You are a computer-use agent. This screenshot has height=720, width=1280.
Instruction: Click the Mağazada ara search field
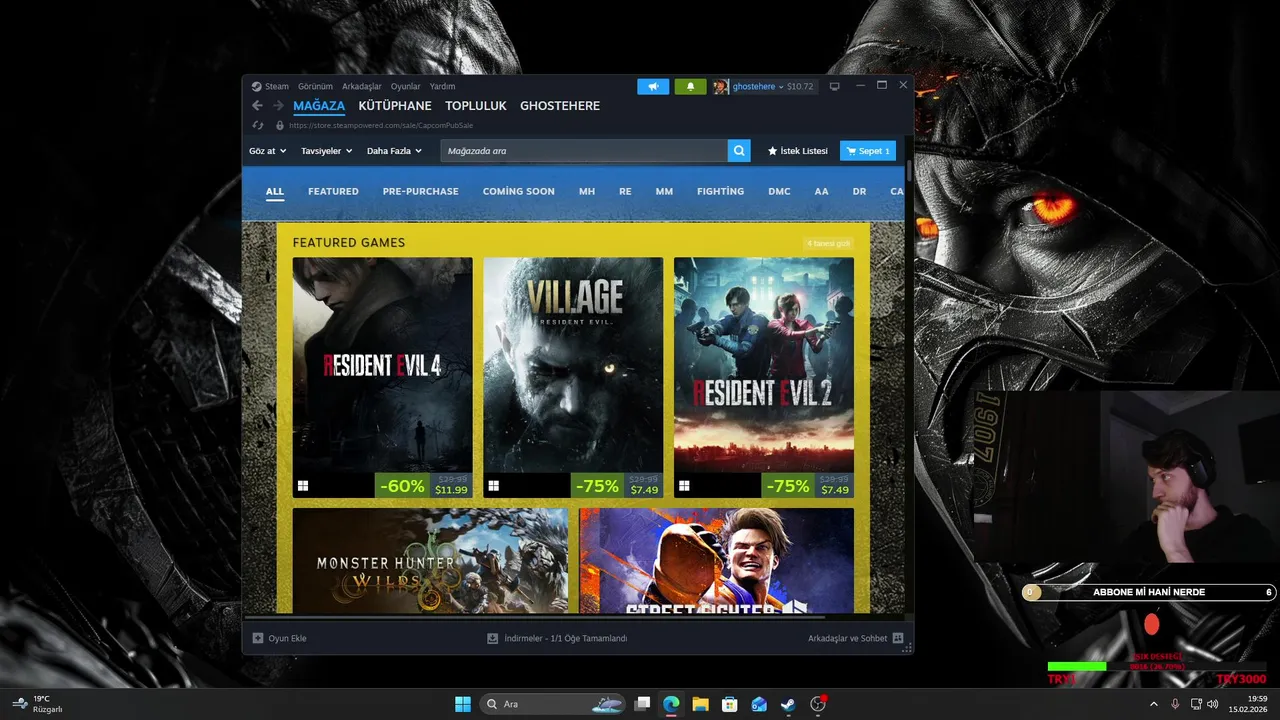tap(584, 151)
